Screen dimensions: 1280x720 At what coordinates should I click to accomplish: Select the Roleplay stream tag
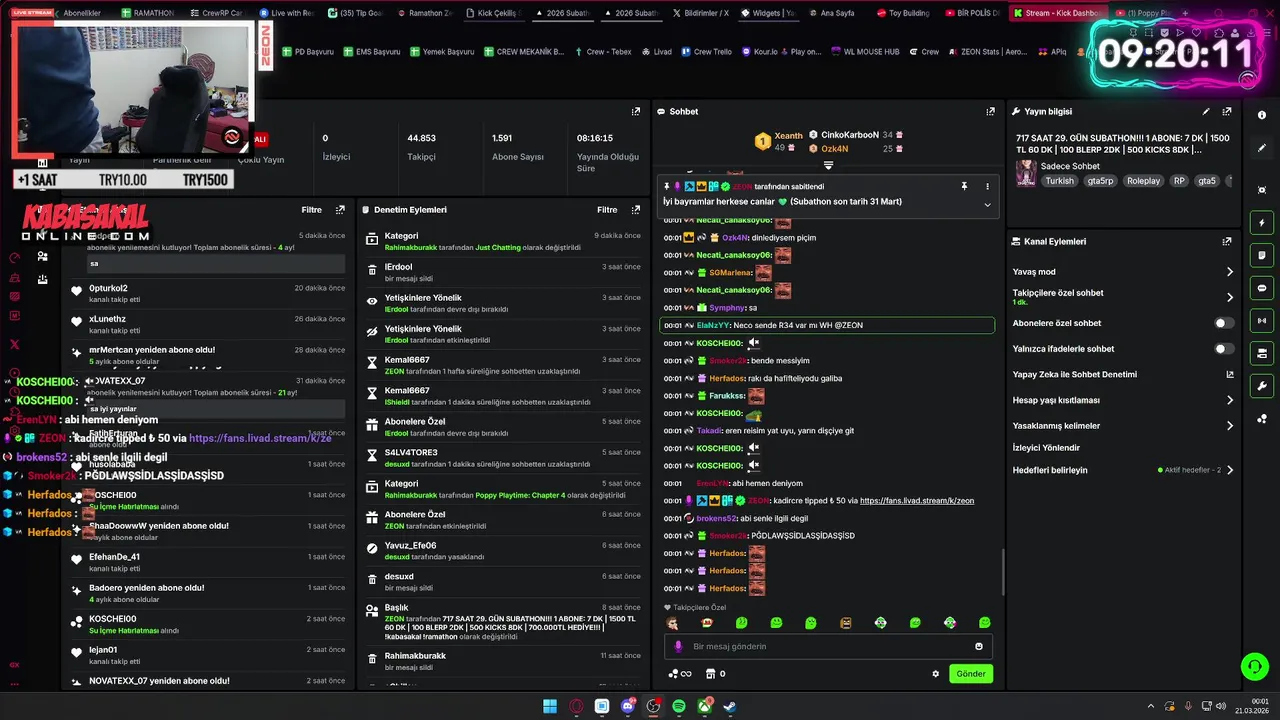point(1143,181)
